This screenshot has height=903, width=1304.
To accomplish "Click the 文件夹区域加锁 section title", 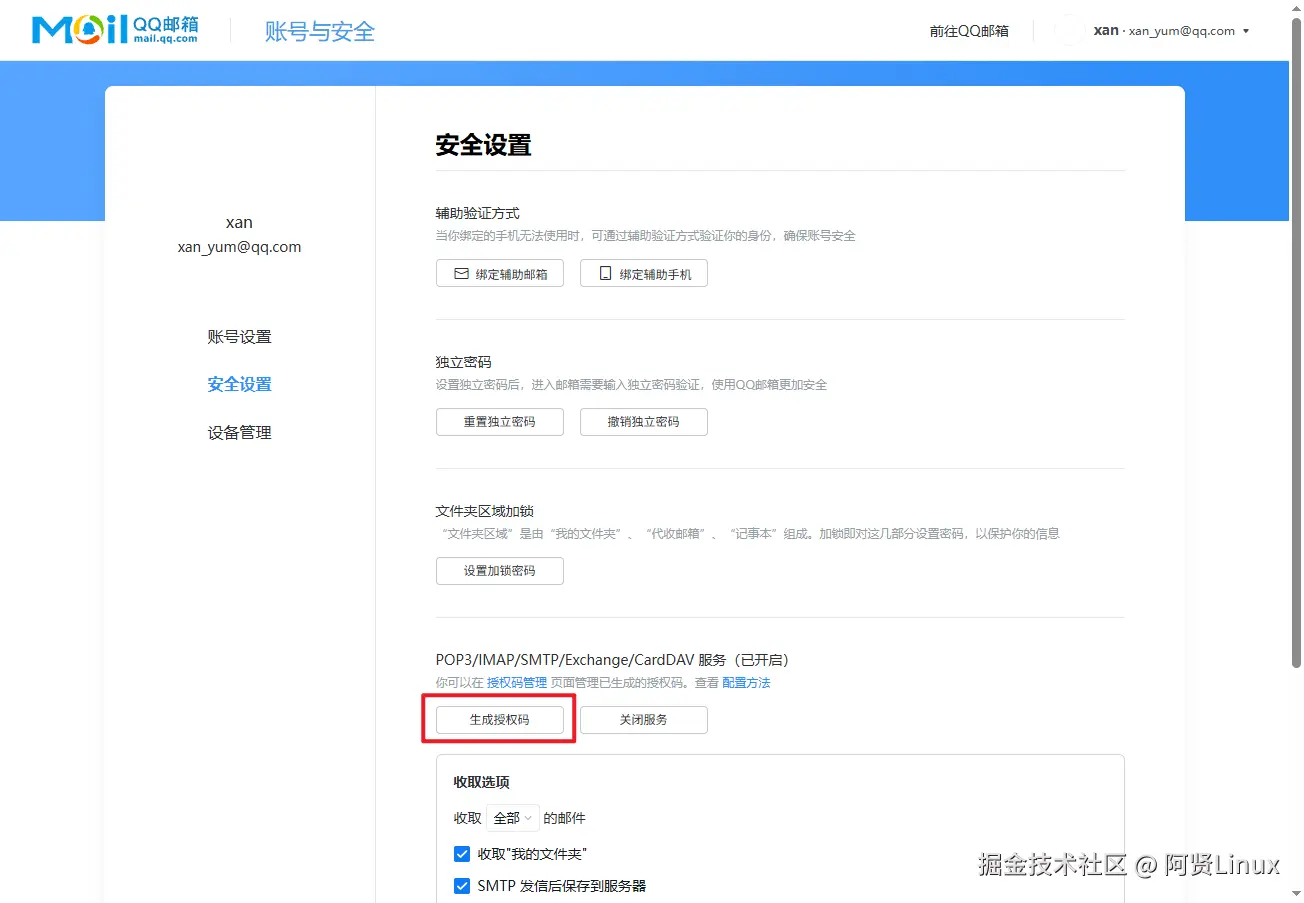I will pyautogui.click(x=485, y=511).
